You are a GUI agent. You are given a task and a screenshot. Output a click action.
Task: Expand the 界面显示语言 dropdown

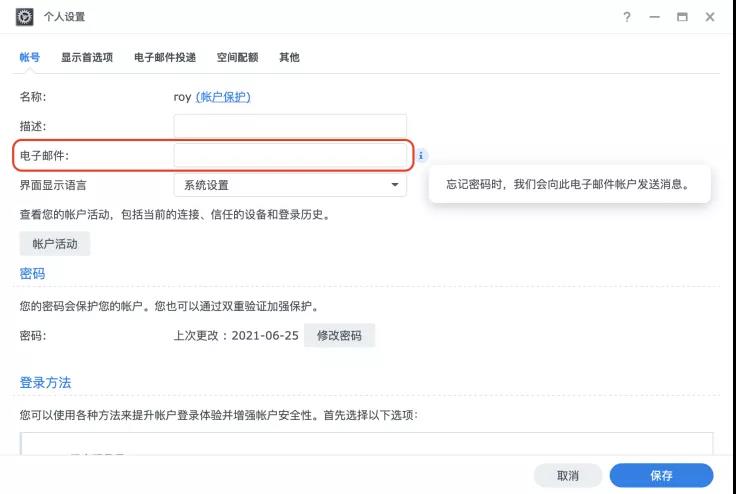pos(290,185)
